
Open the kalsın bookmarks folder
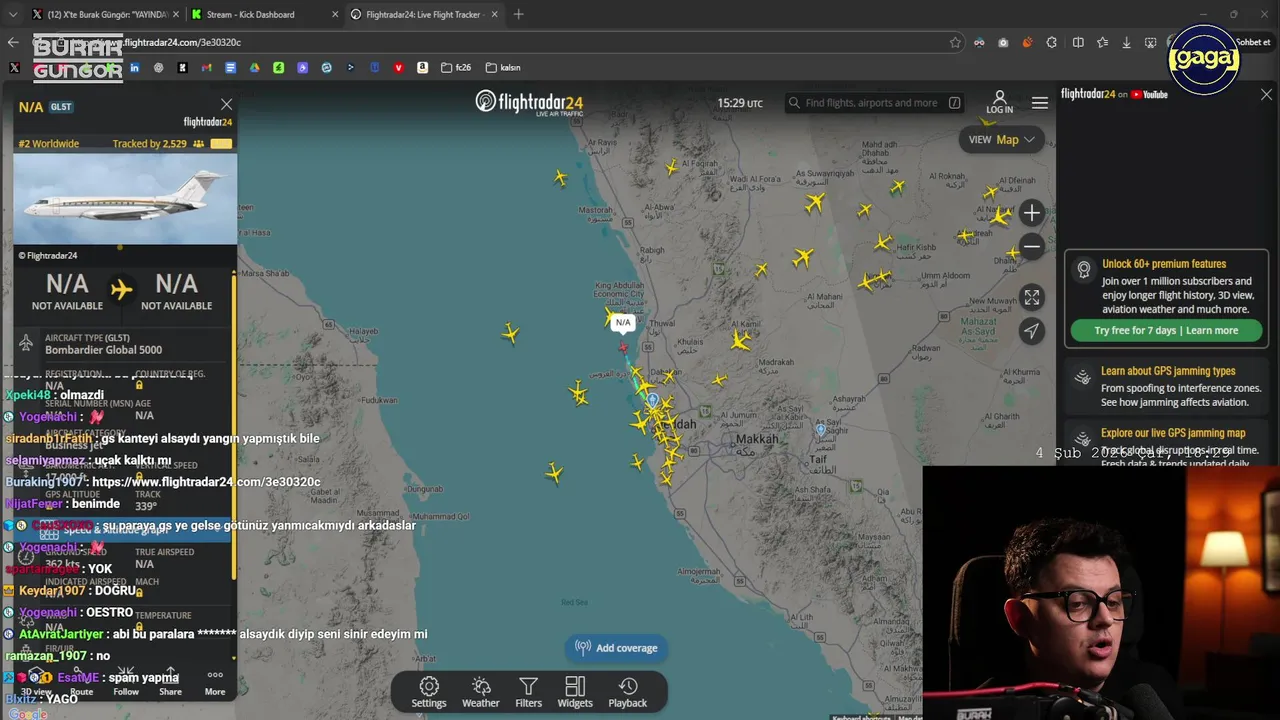503,68
